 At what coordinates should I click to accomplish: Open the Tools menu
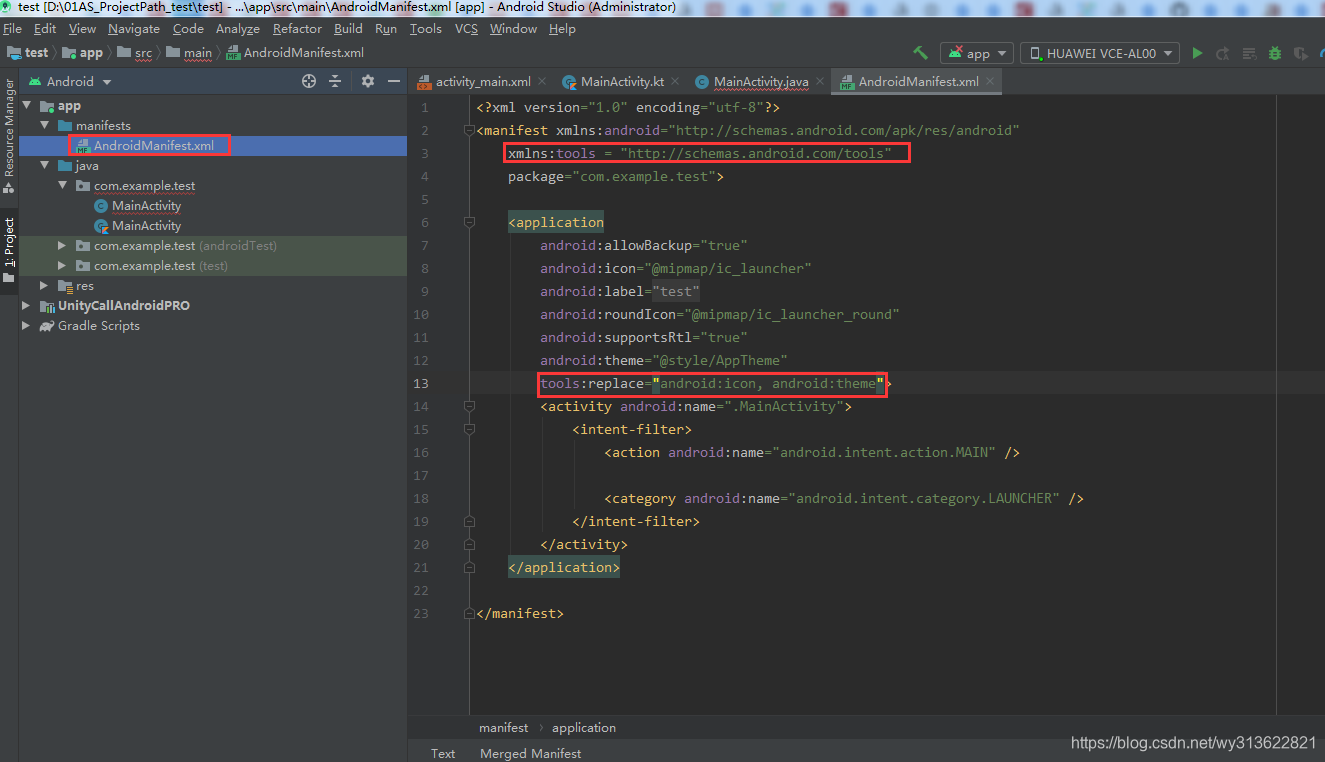click(x=426, y=29)
